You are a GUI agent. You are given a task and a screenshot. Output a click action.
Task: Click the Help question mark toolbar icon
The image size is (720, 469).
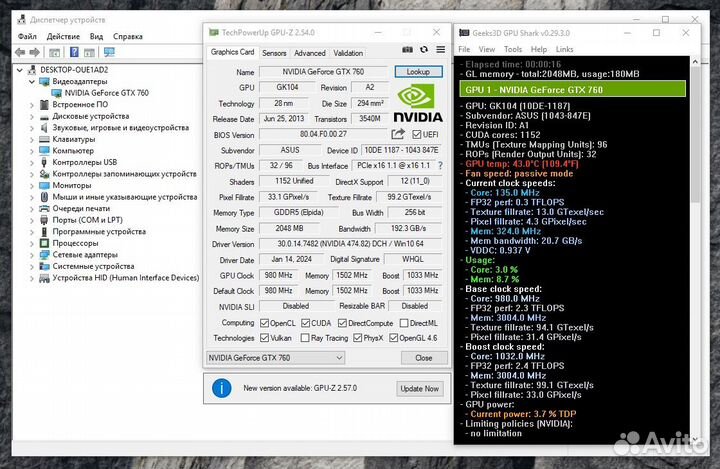click(74, 52)
